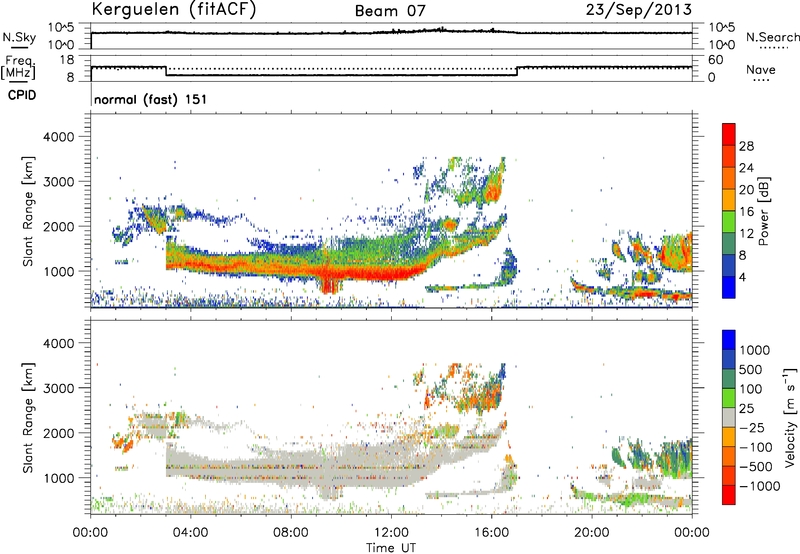Viewport: 800px width, 554px height.
Task: Click the Power color bar red segment
Action: [x=729, y=135]
